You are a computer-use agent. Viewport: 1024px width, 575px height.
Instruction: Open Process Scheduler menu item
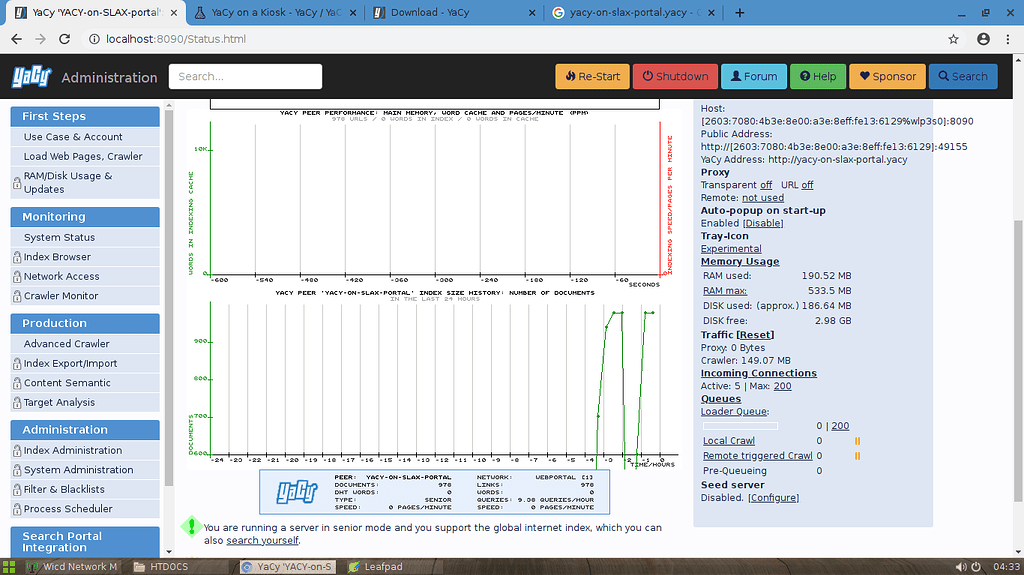(x=85, y=509)
